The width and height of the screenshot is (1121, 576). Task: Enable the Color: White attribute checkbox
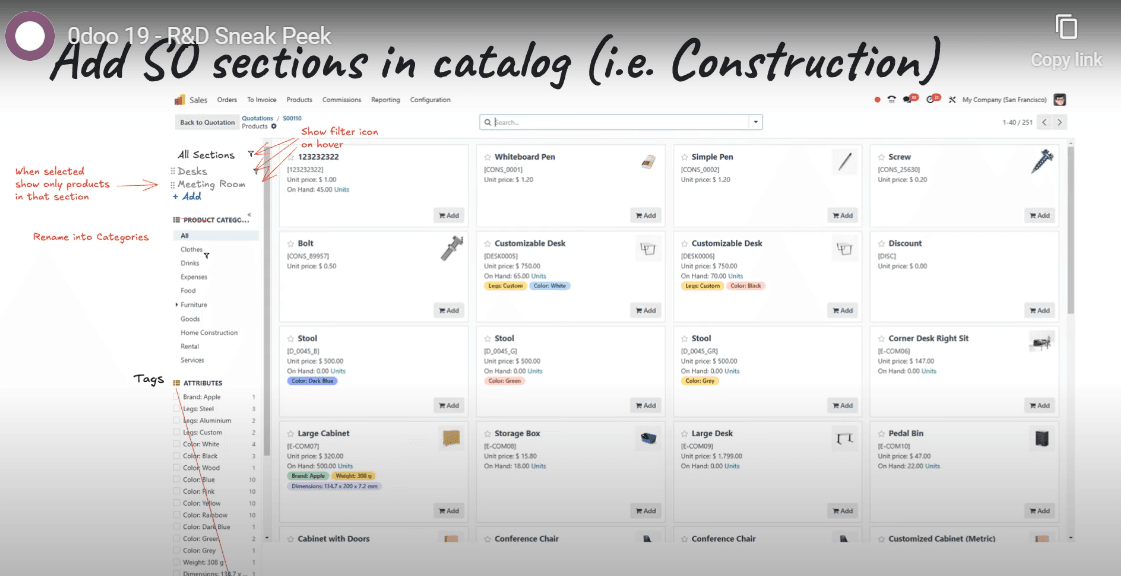pyautogui.click(x=178, y=444)
